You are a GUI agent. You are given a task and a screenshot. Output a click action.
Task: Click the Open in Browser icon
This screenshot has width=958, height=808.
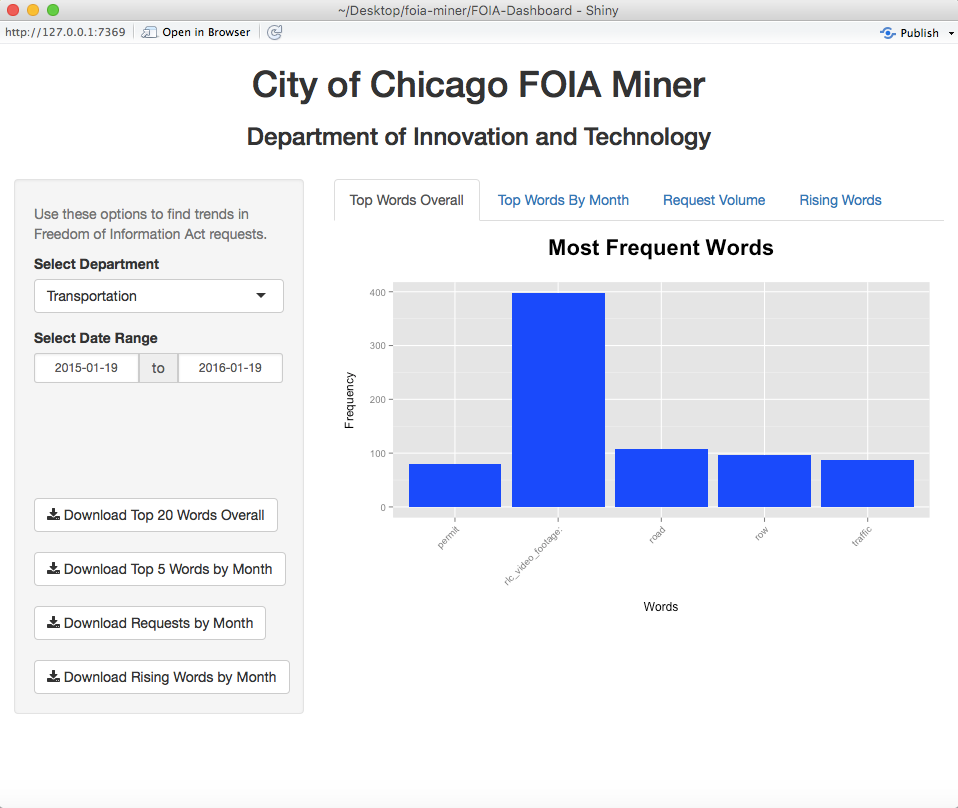pos(149,32)
